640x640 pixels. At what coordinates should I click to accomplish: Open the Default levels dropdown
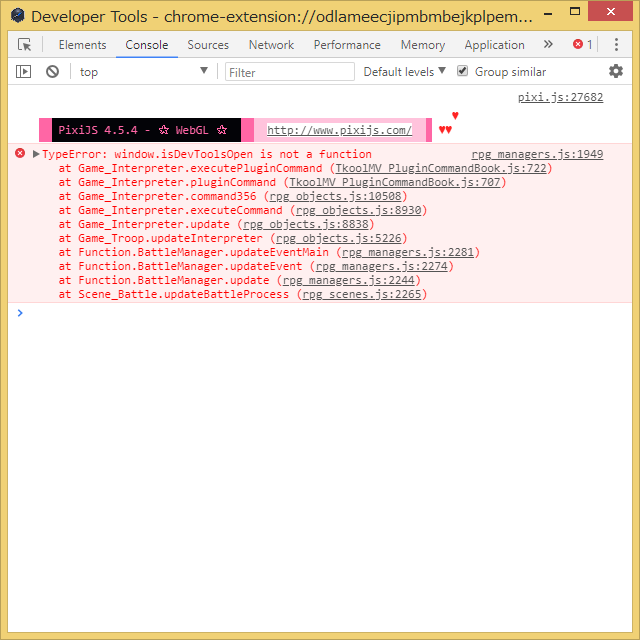tap(404, 72)
